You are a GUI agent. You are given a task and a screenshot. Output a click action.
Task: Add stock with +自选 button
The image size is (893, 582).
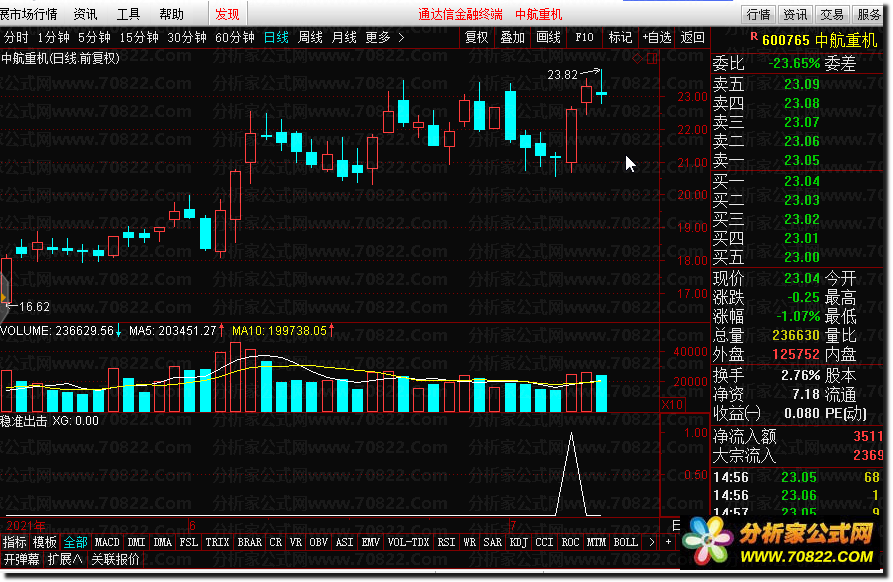click(657, 38)
